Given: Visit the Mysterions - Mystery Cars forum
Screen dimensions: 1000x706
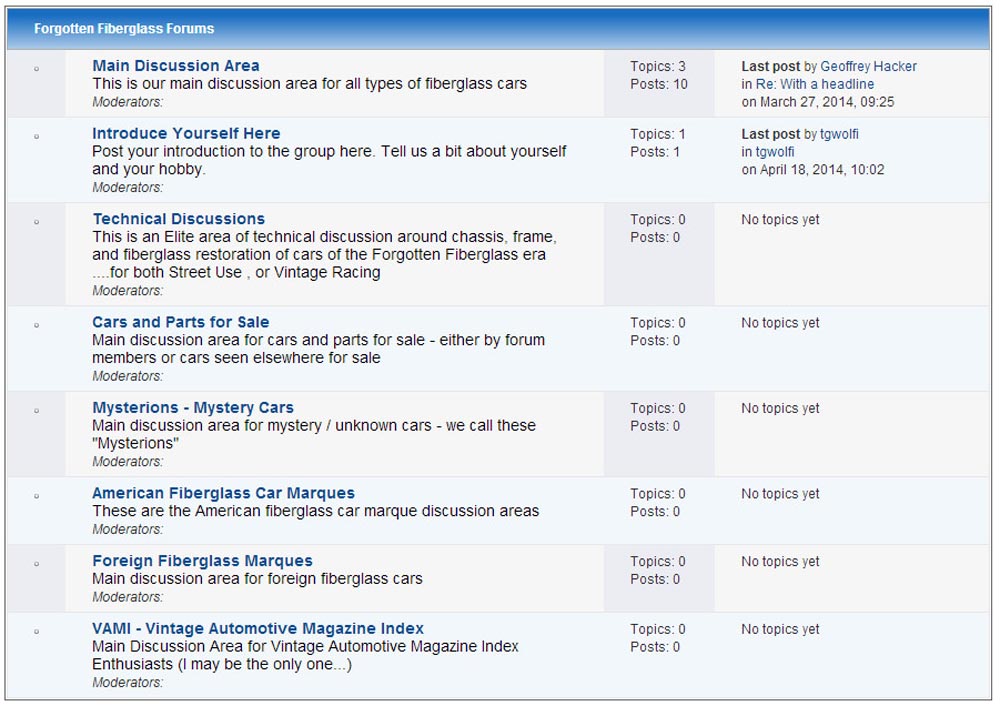Looking at the screenshot, I should [193, 408].
